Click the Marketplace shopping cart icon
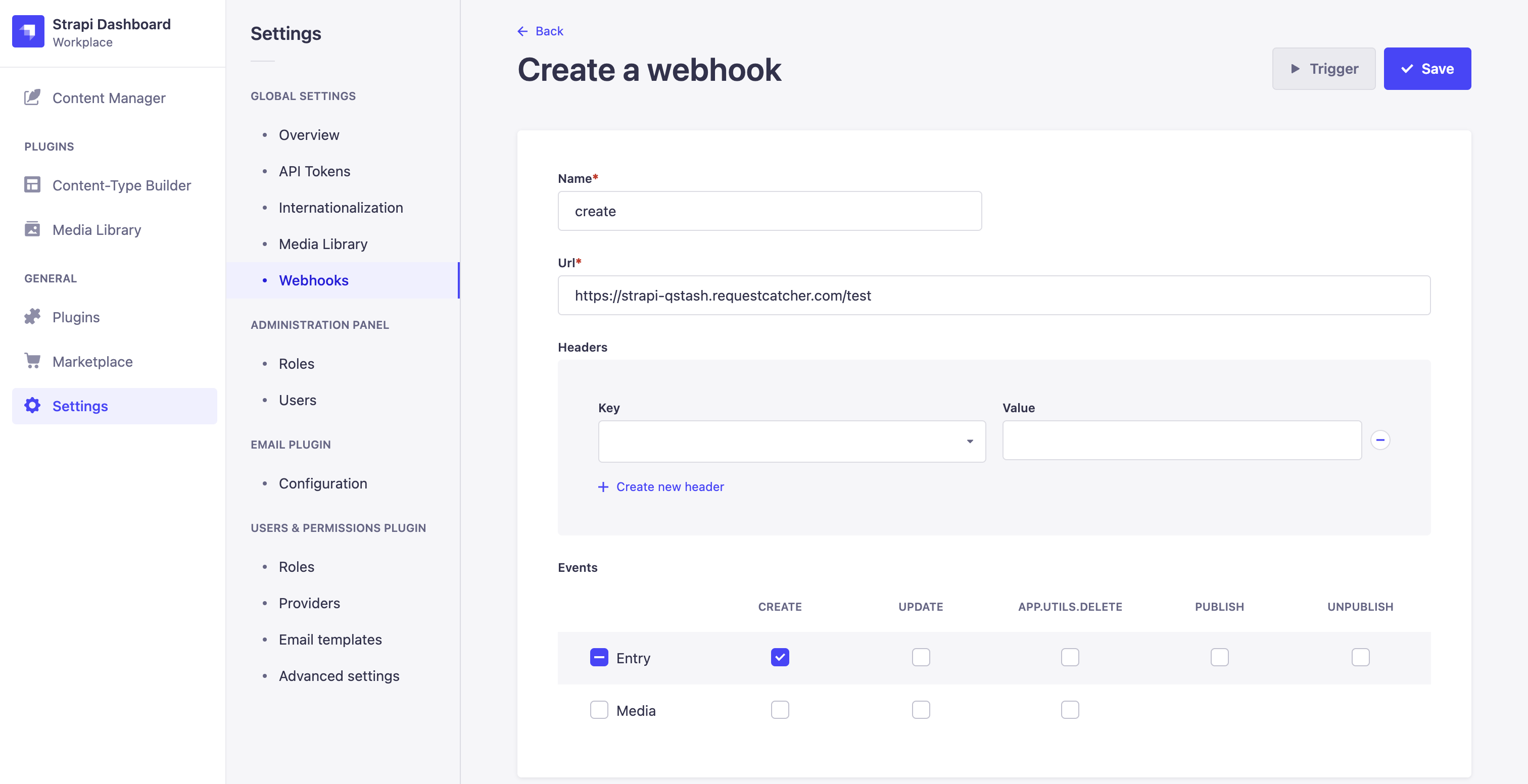Screen dimensions: 1528x784 (32, 361)
